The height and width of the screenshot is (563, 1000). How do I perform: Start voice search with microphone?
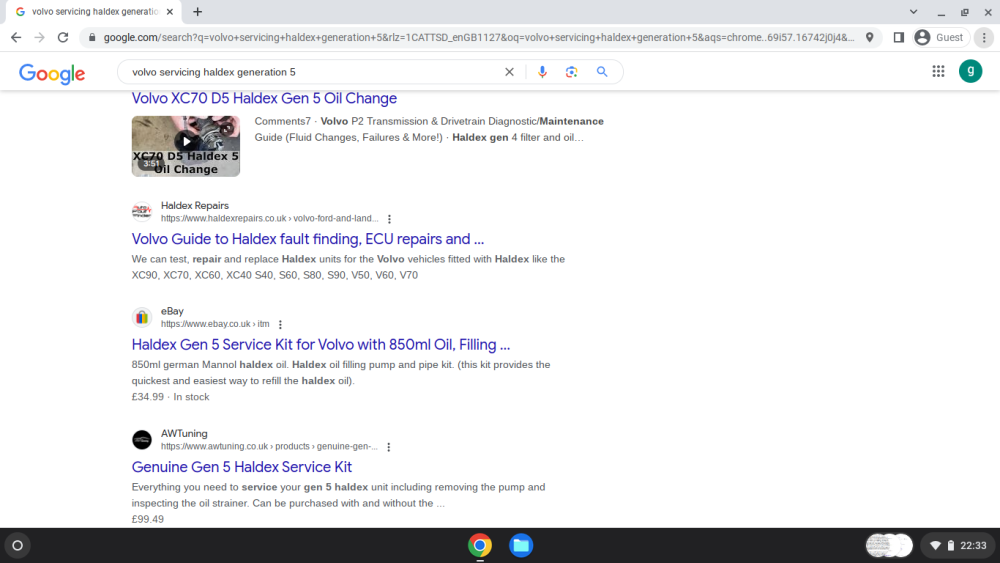[x=542, y=72]
